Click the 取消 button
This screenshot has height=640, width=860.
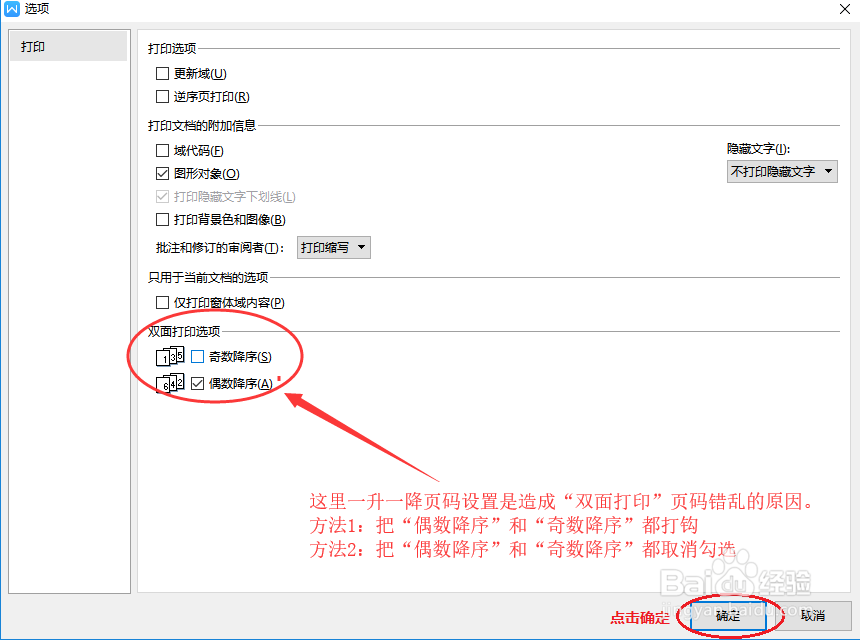point(811,618)
